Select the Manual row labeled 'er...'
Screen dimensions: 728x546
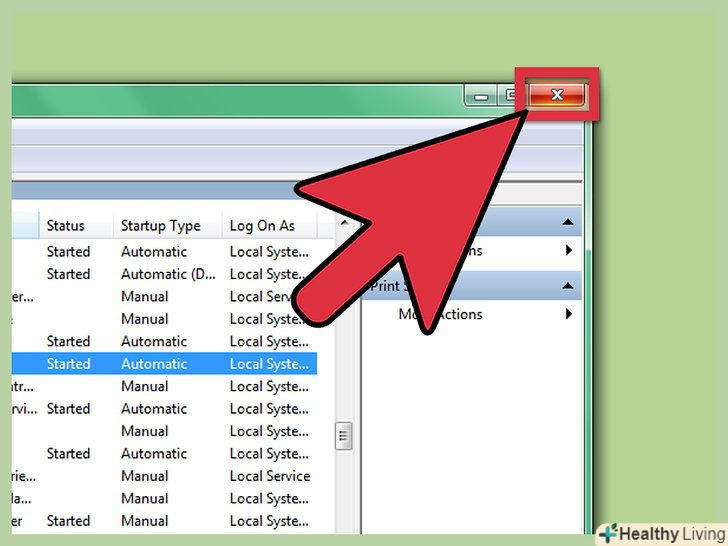(164, 296)
